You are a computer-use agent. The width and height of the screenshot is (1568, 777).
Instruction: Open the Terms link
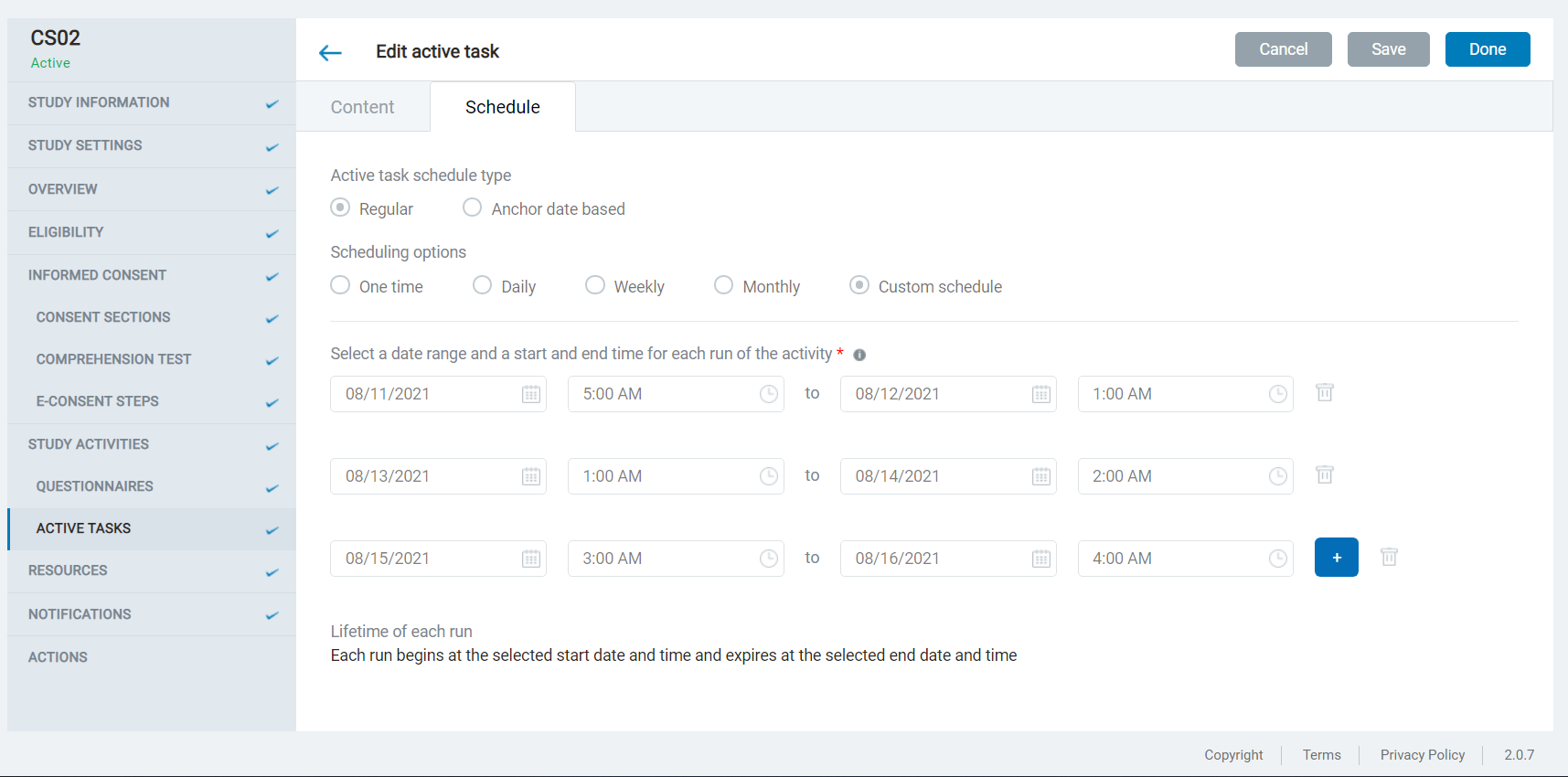pyautogui.click(x=1321, y=755)
